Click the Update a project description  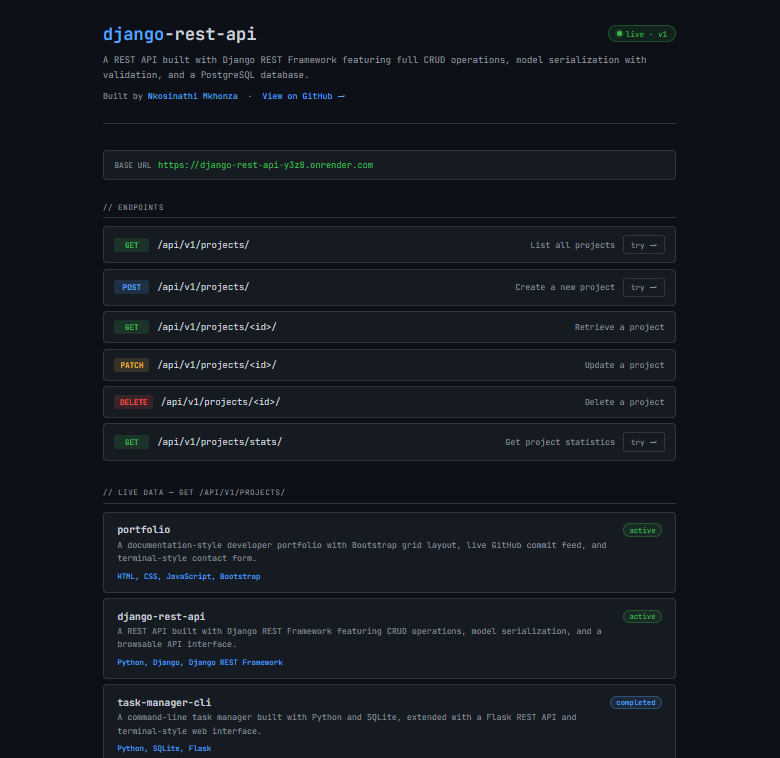(624, 365)
